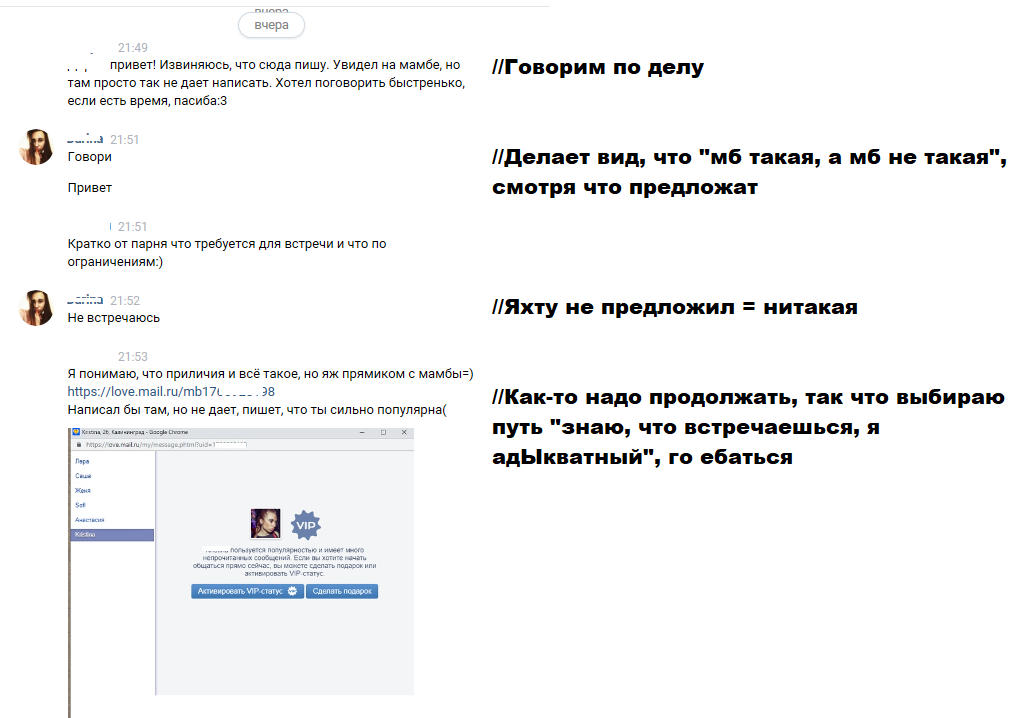Select Лера in the contact list

click(82, 461)
